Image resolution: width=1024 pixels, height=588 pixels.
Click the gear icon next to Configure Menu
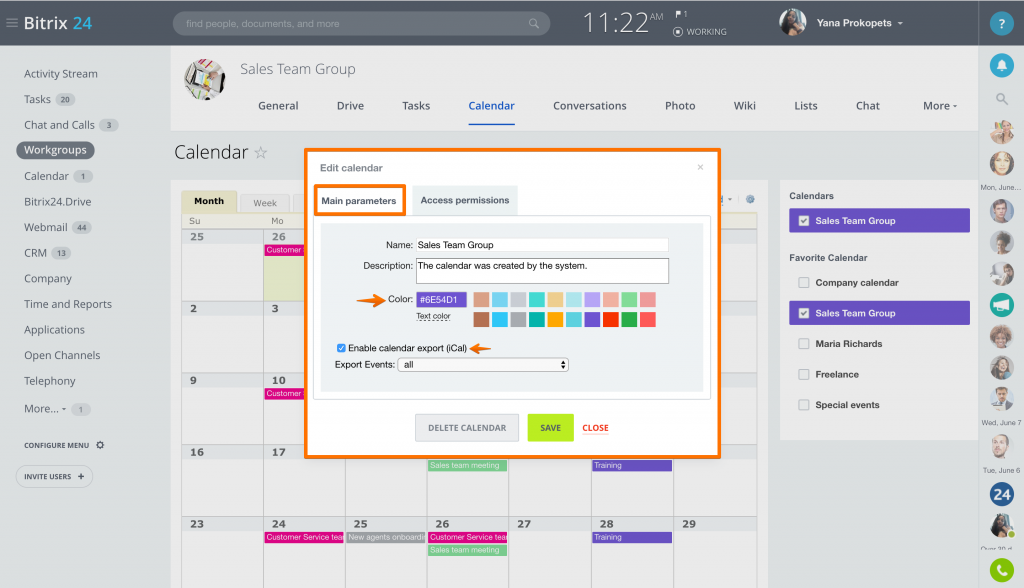100,445
